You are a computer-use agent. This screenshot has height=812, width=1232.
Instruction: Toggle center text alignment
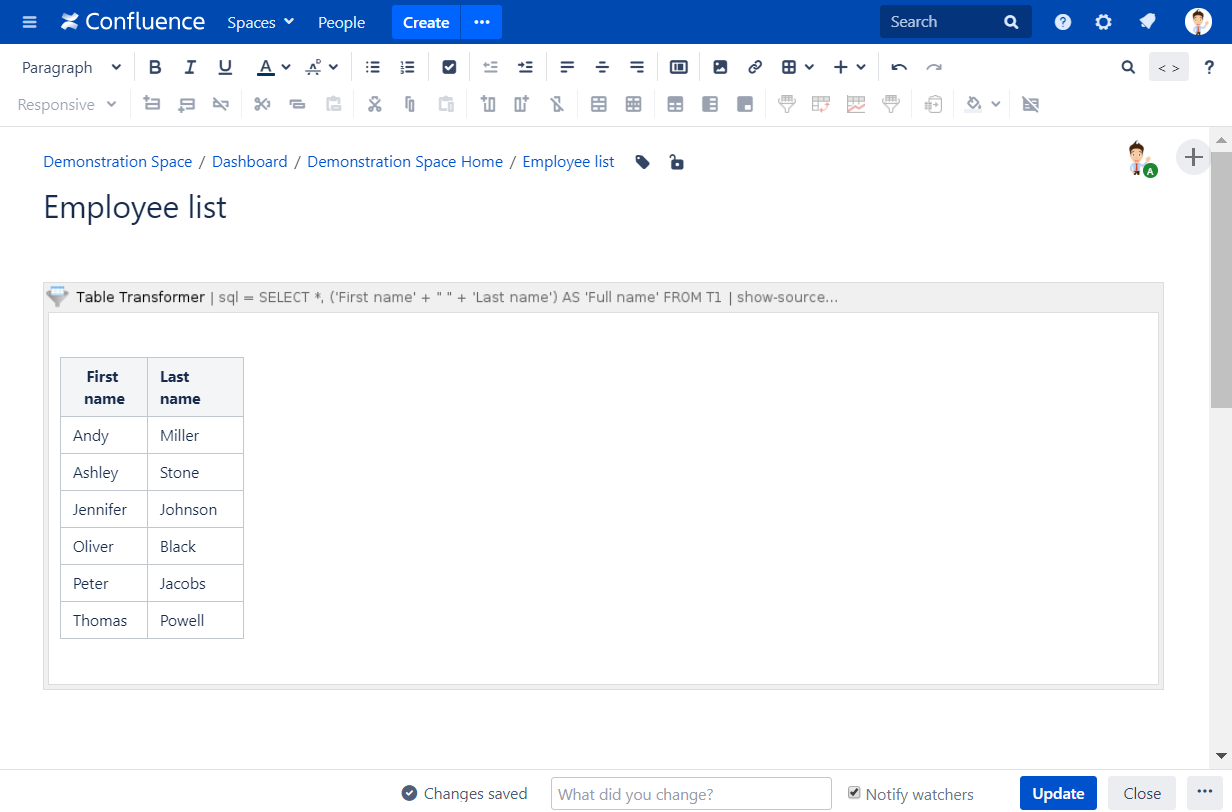coord(602,66)
